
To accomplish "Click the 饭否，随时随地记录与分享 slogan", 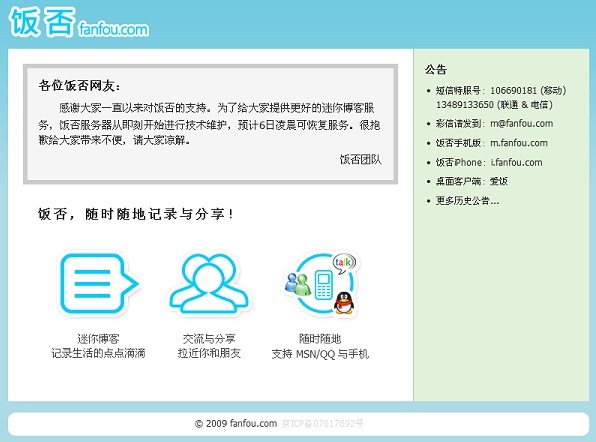I will [135, 214].
